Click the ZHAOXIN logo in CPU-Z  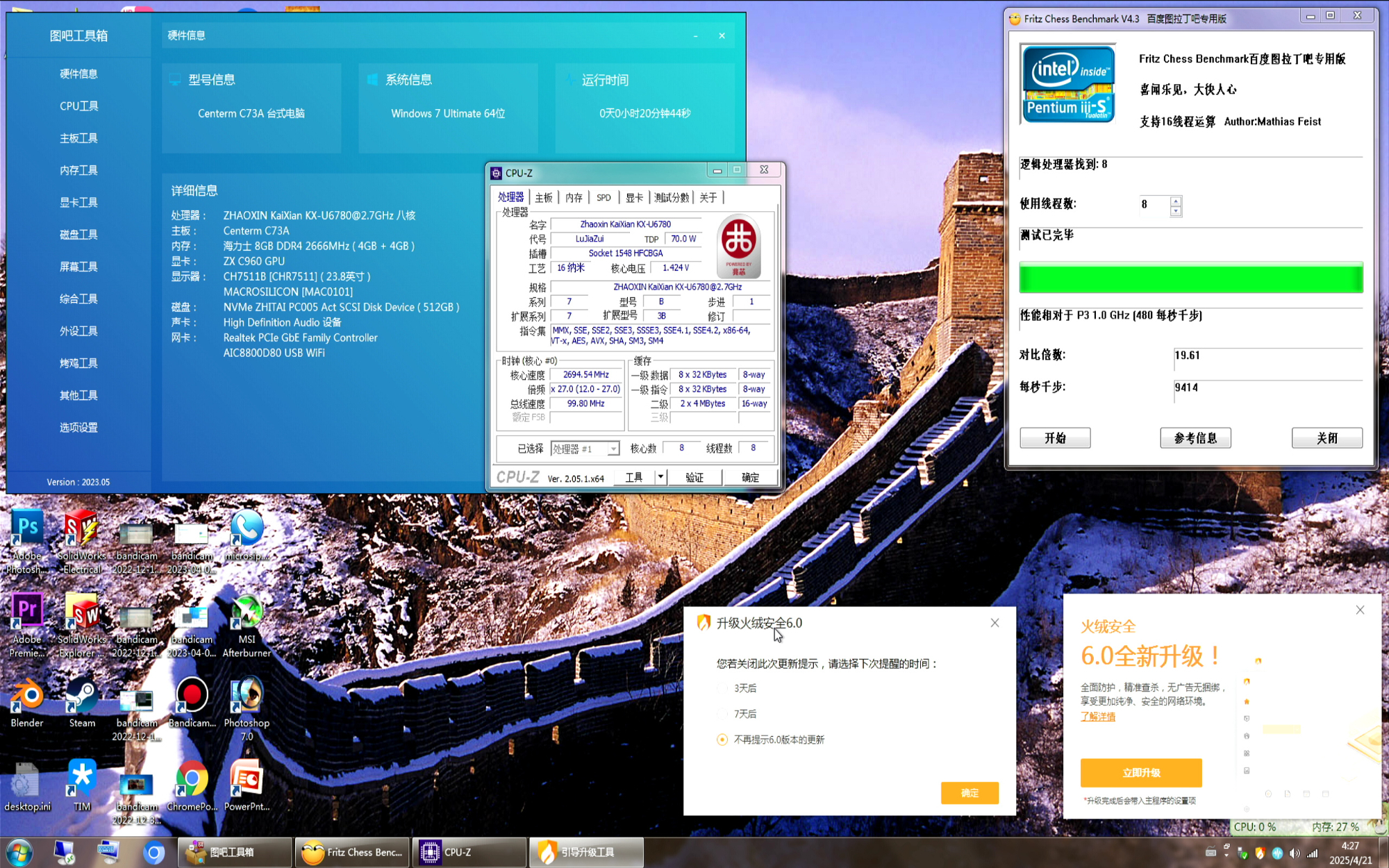click(738, 246)
